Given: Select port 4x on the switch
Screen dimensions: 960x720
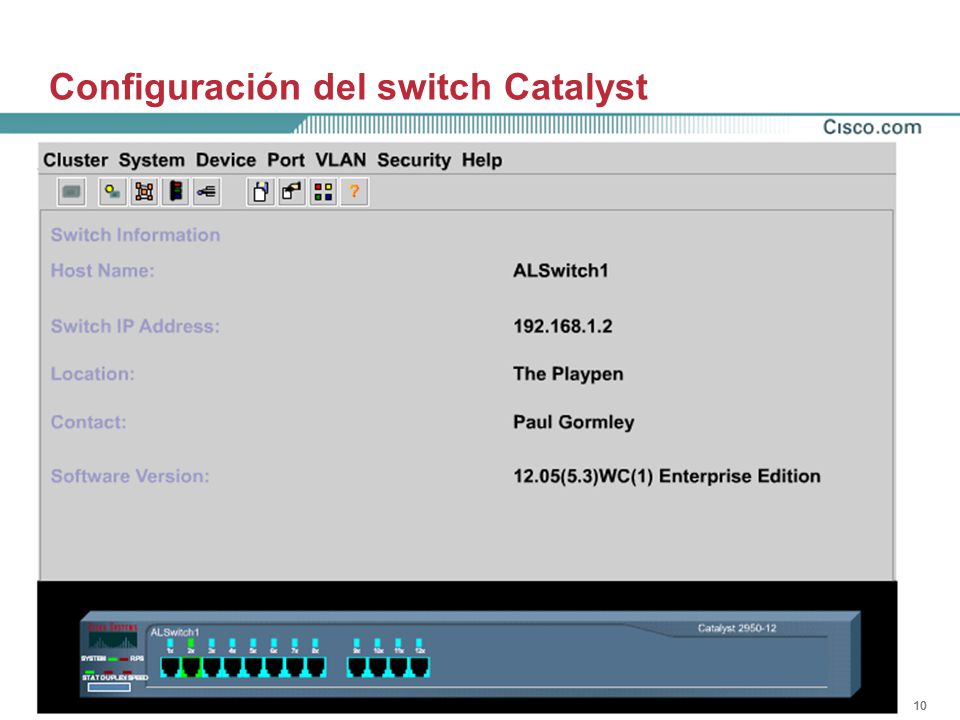Looking at the screenshot, I should click(232, 667).
